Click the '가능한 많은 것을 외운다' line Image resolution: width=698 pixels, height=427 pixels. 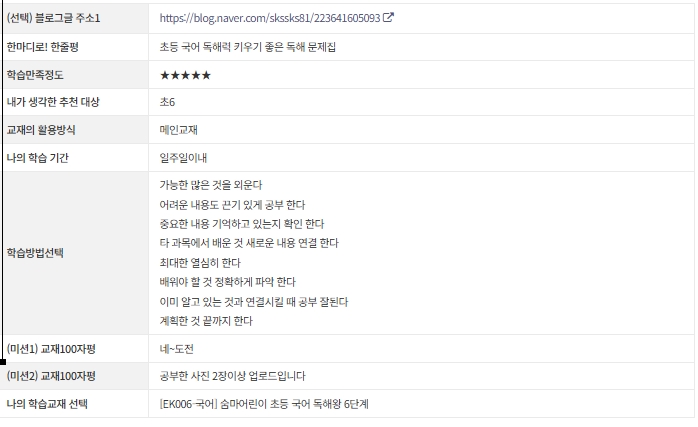[211, 185]
